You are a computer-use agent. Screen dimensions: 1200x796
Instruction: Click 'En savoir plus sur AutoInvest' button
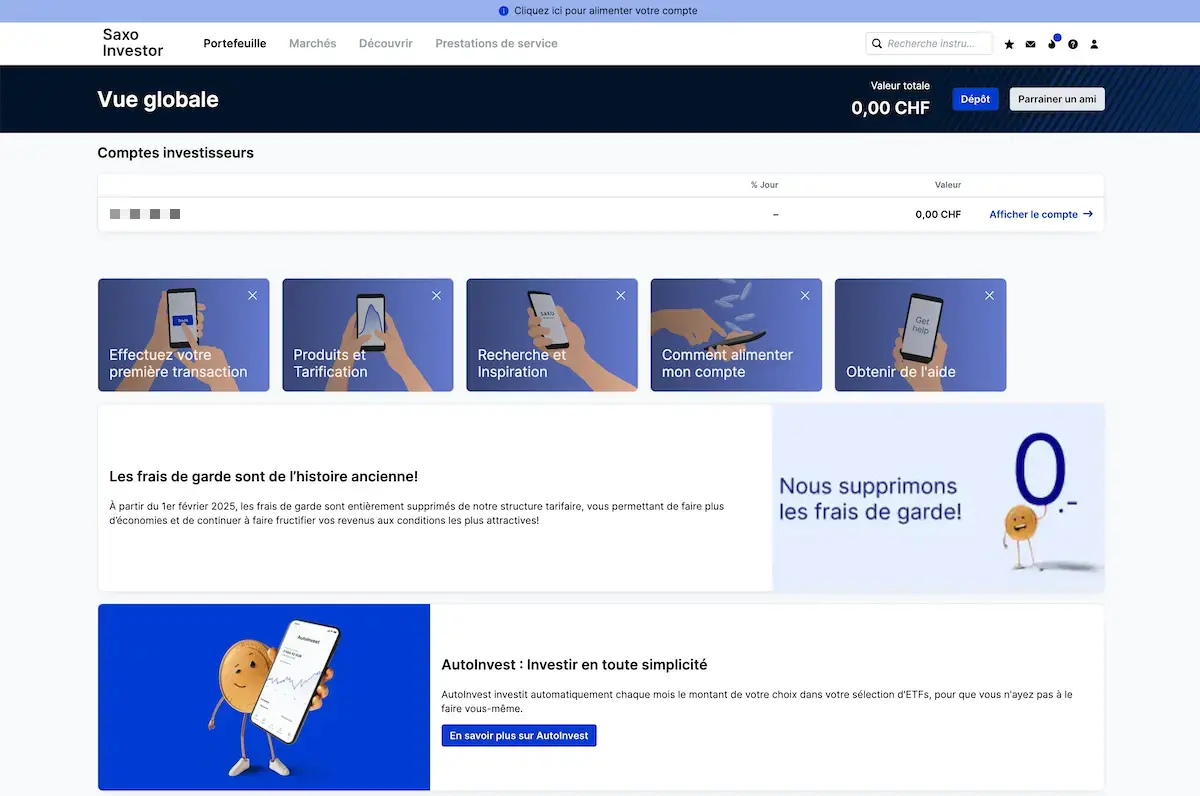click(x=519, y=736)
